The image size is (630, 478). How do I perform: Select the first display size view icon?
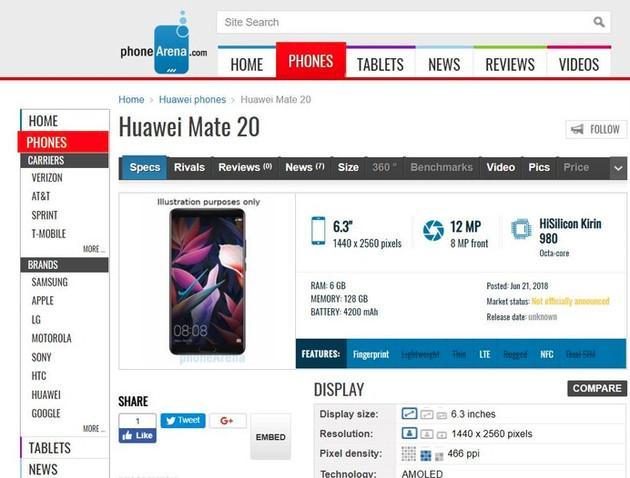click(x=409, y=413)
